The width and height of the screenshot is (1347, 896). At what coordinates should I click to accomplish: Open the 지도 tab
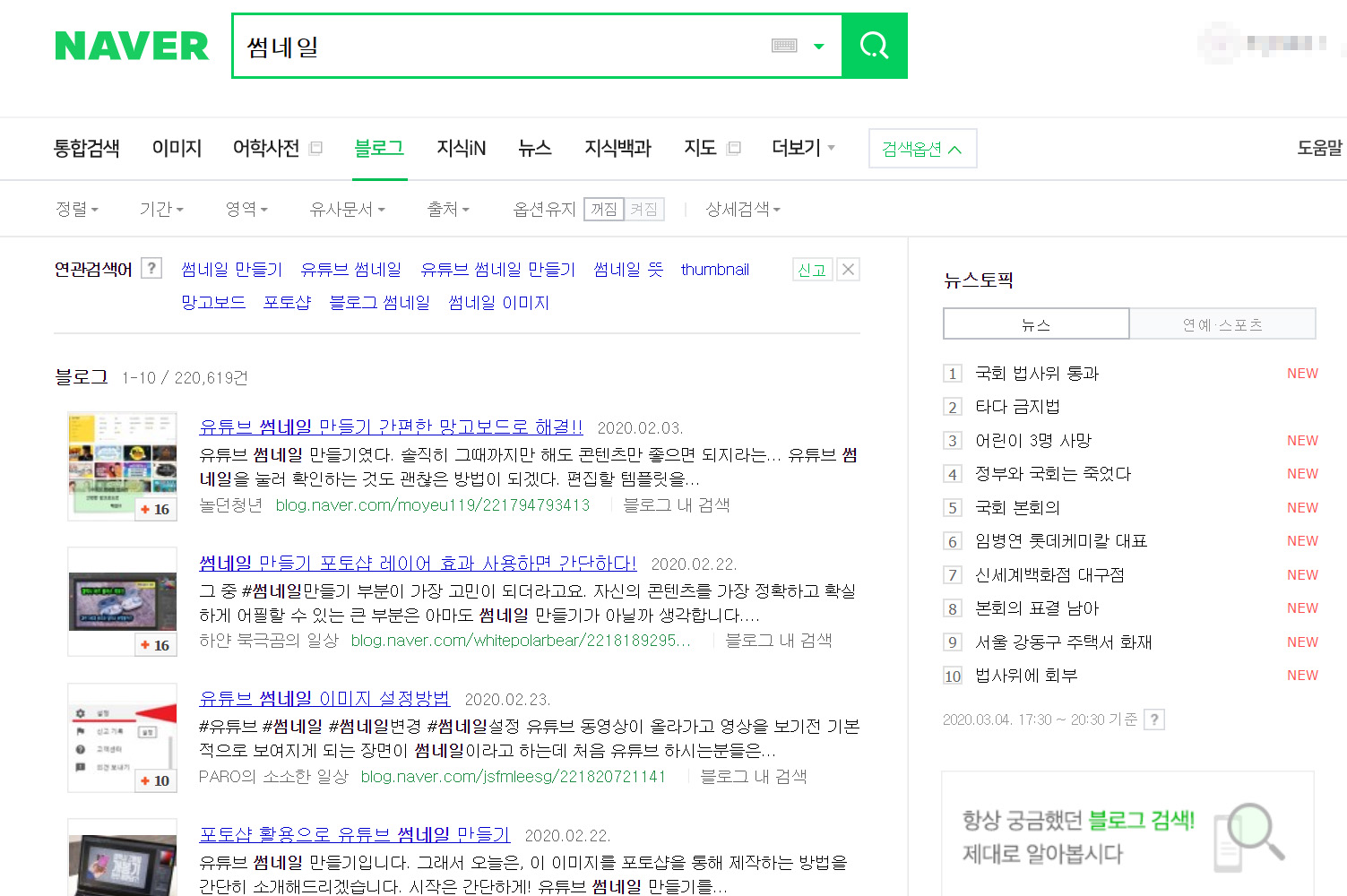coord(700,148)
